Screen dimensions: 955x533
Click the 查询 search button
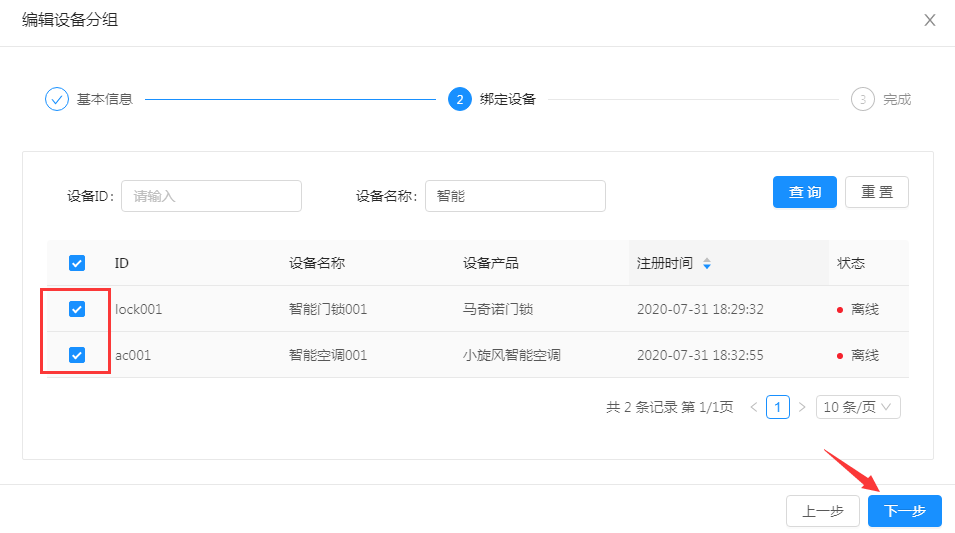click(x=804, y=192)
